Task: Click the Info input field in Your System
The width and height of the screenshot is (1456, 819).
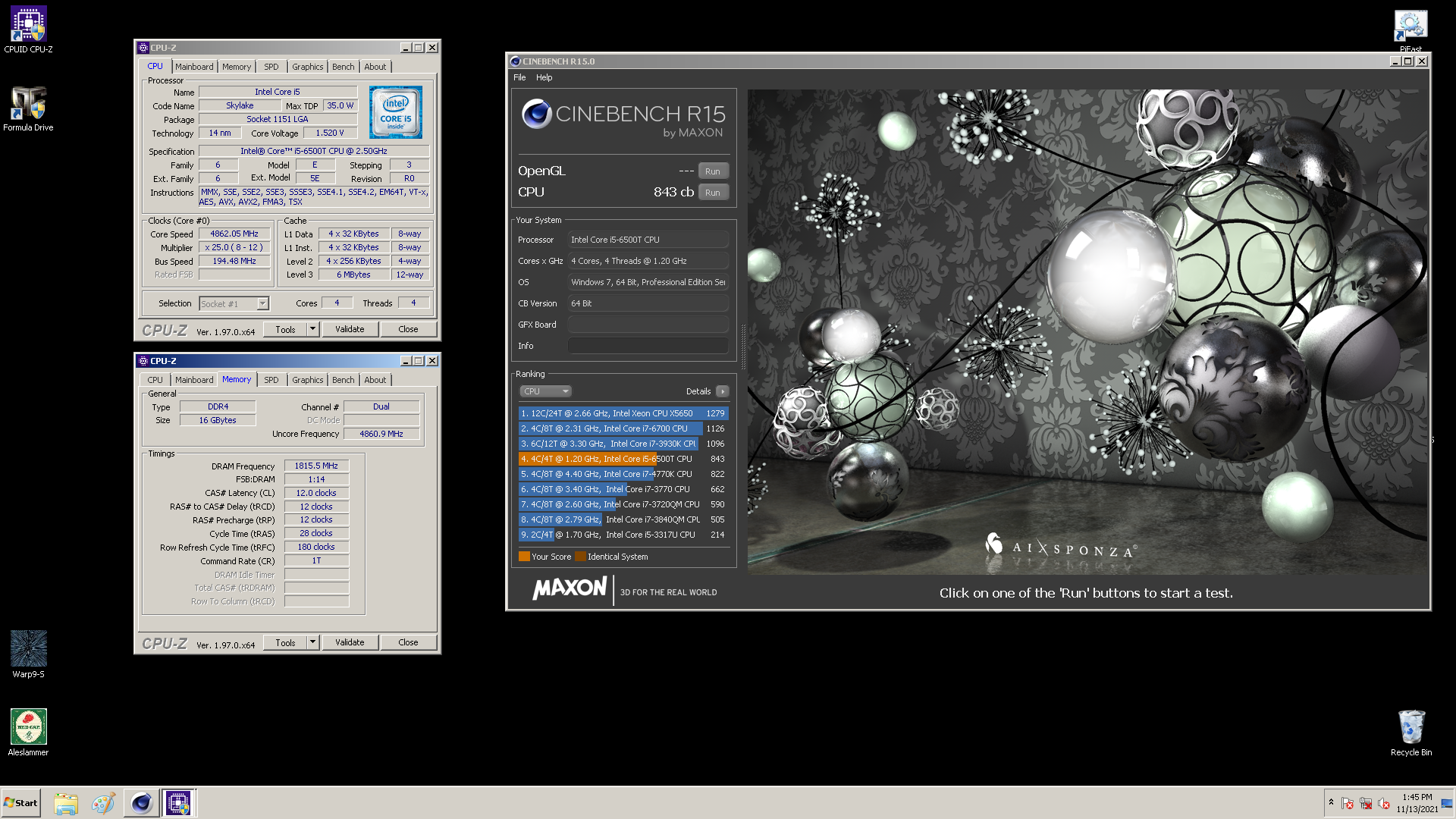Action: point(648,346)
